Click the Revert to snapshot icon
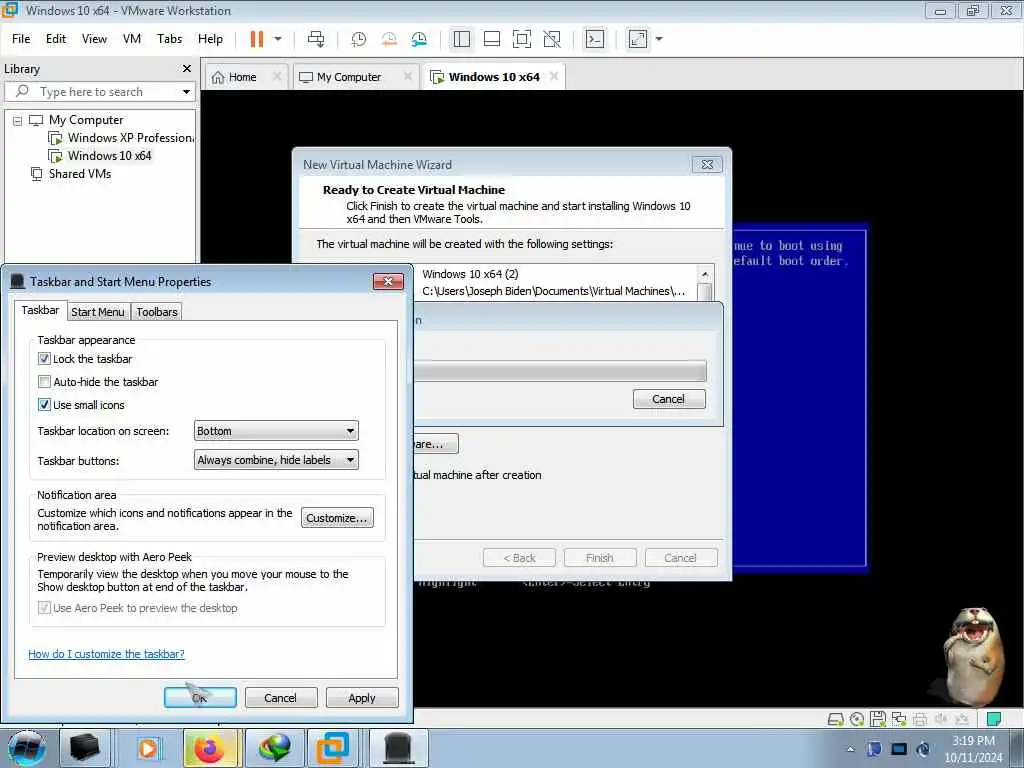This screenshot has height=768, width=1024. (x=389, y=39)
